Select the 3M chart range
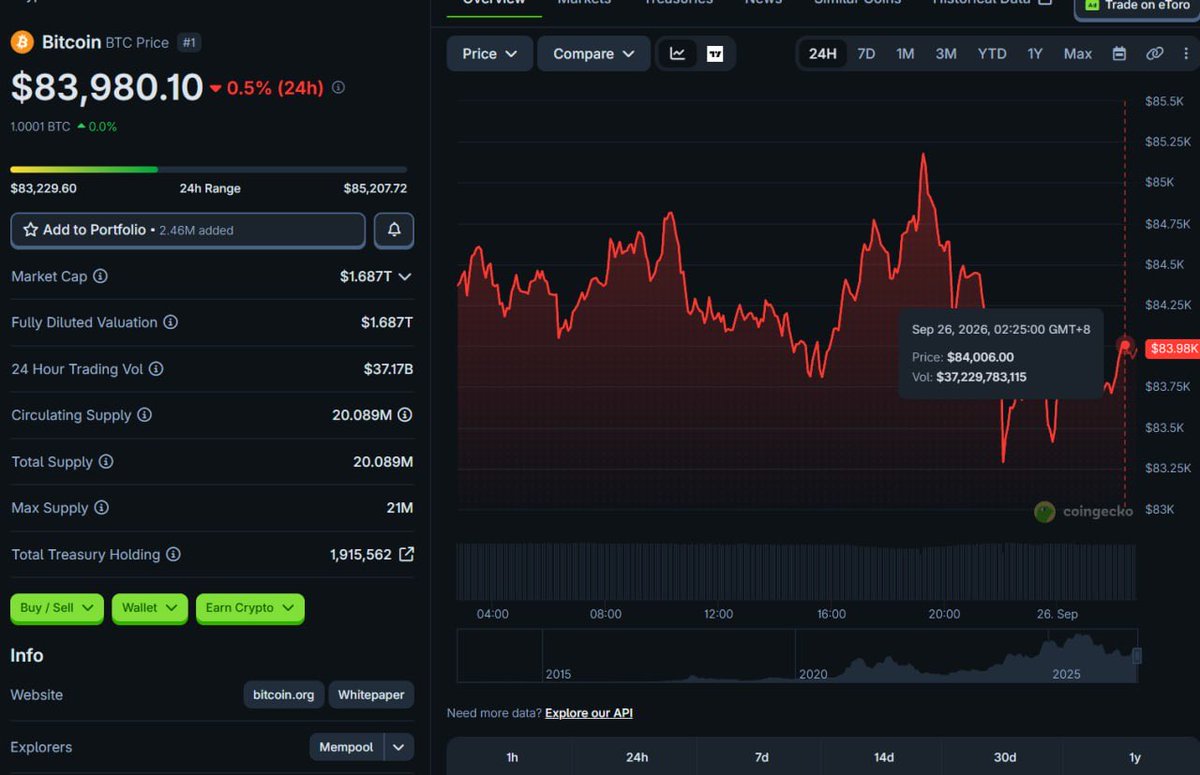Viewport: 1200px width, 775px height. coord(946,54)
